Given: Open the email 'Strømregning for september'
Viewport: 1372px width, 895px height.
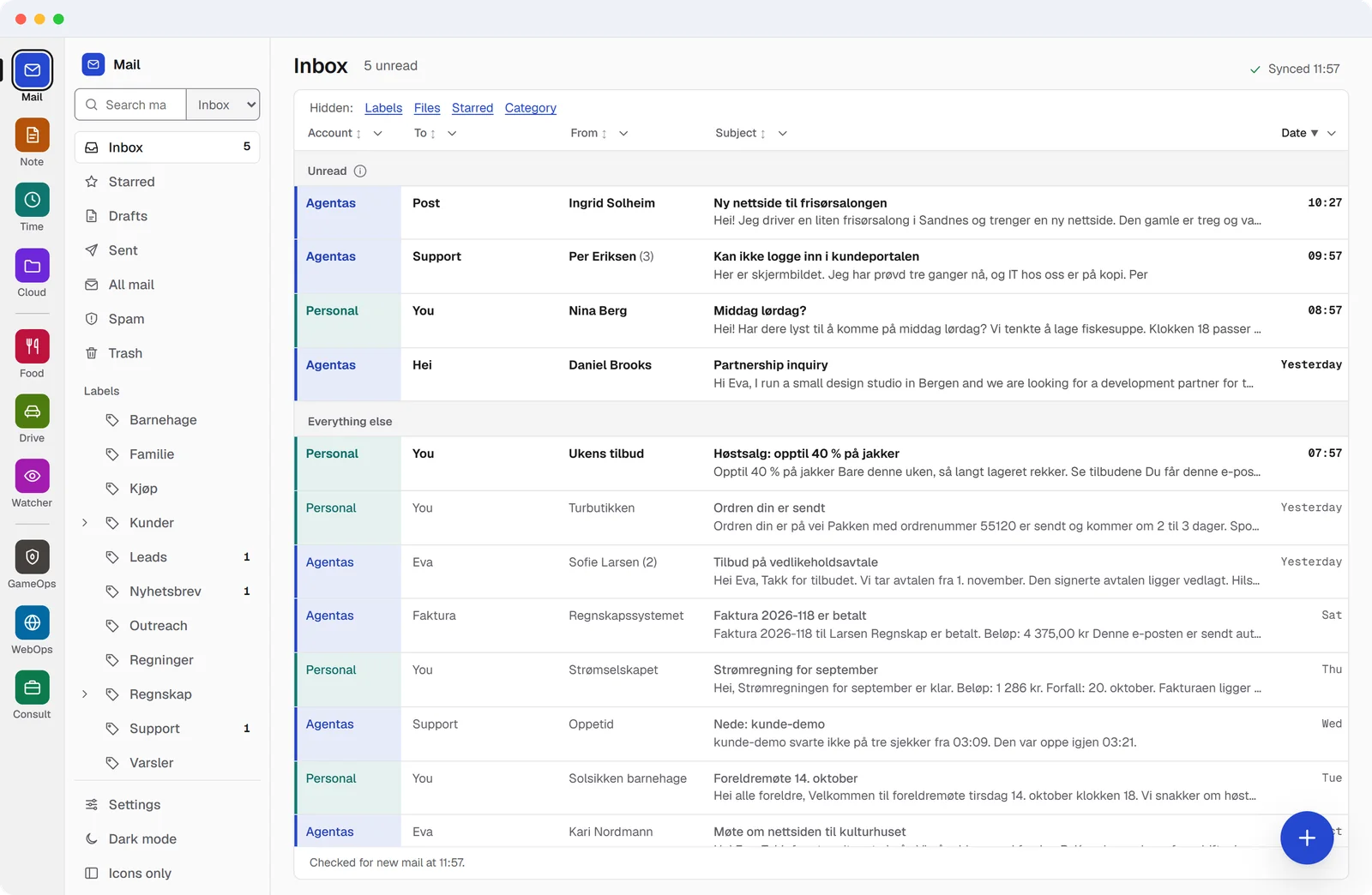Looking at the screenshot, I should (x=821, y=679).
